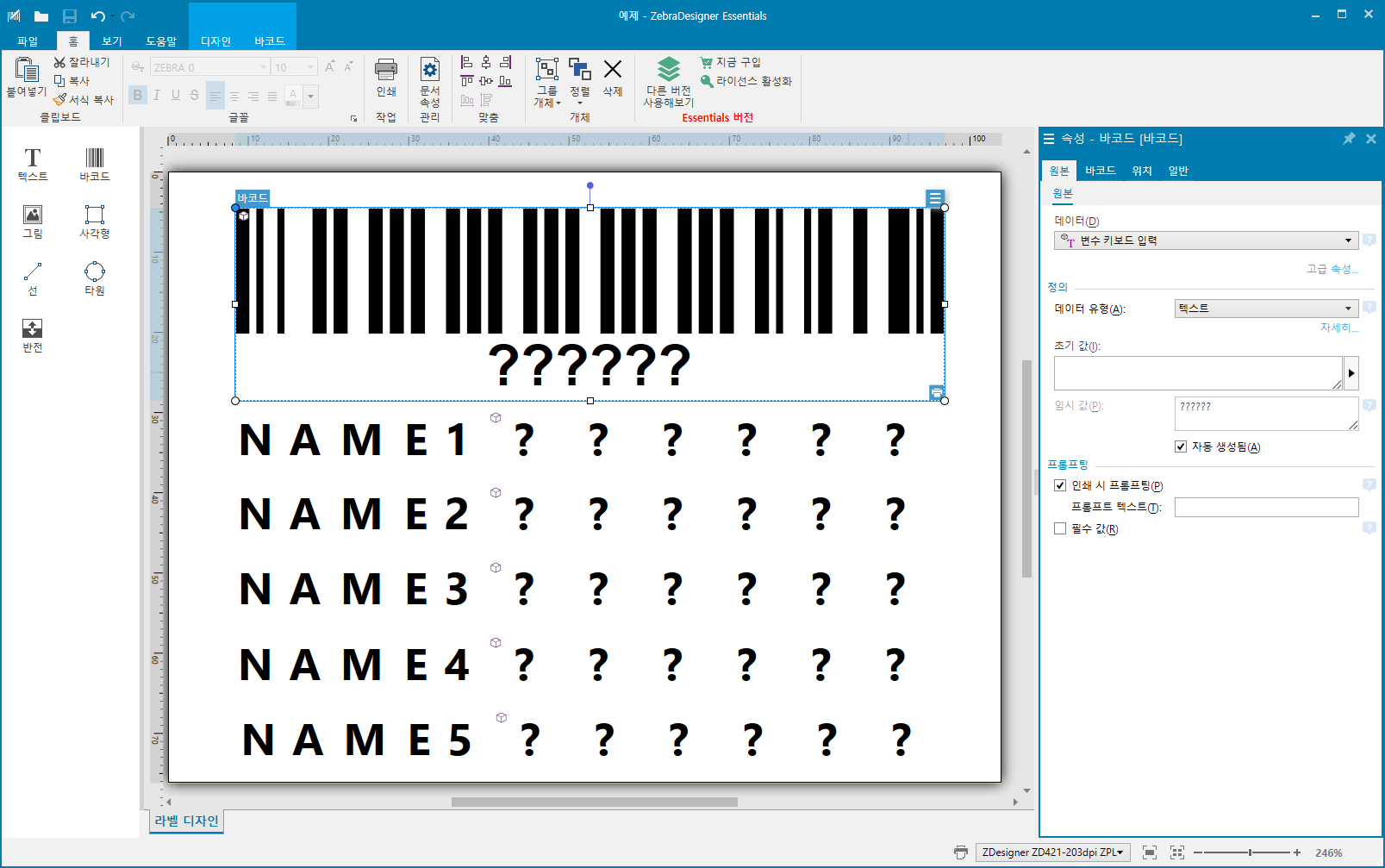Screen dimensions: 1385x868
Task: Click the 지금 구입 button
Action: pos(730,62)
